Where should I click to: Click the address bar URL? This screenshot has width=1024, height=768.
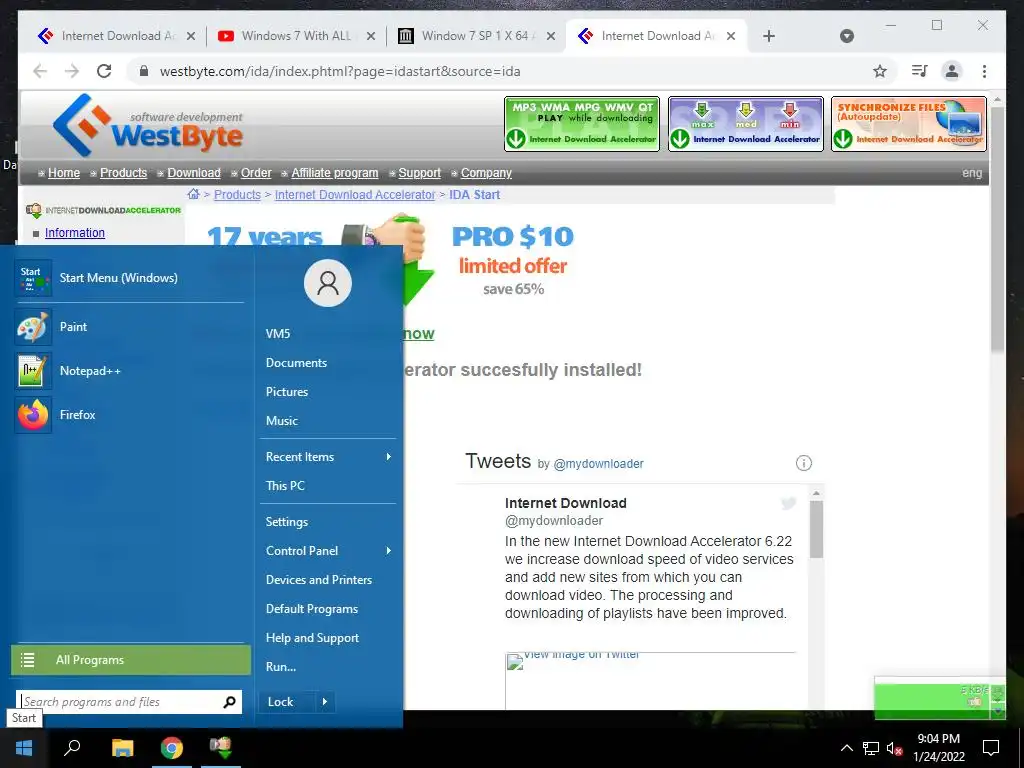(x=340, y=71)
